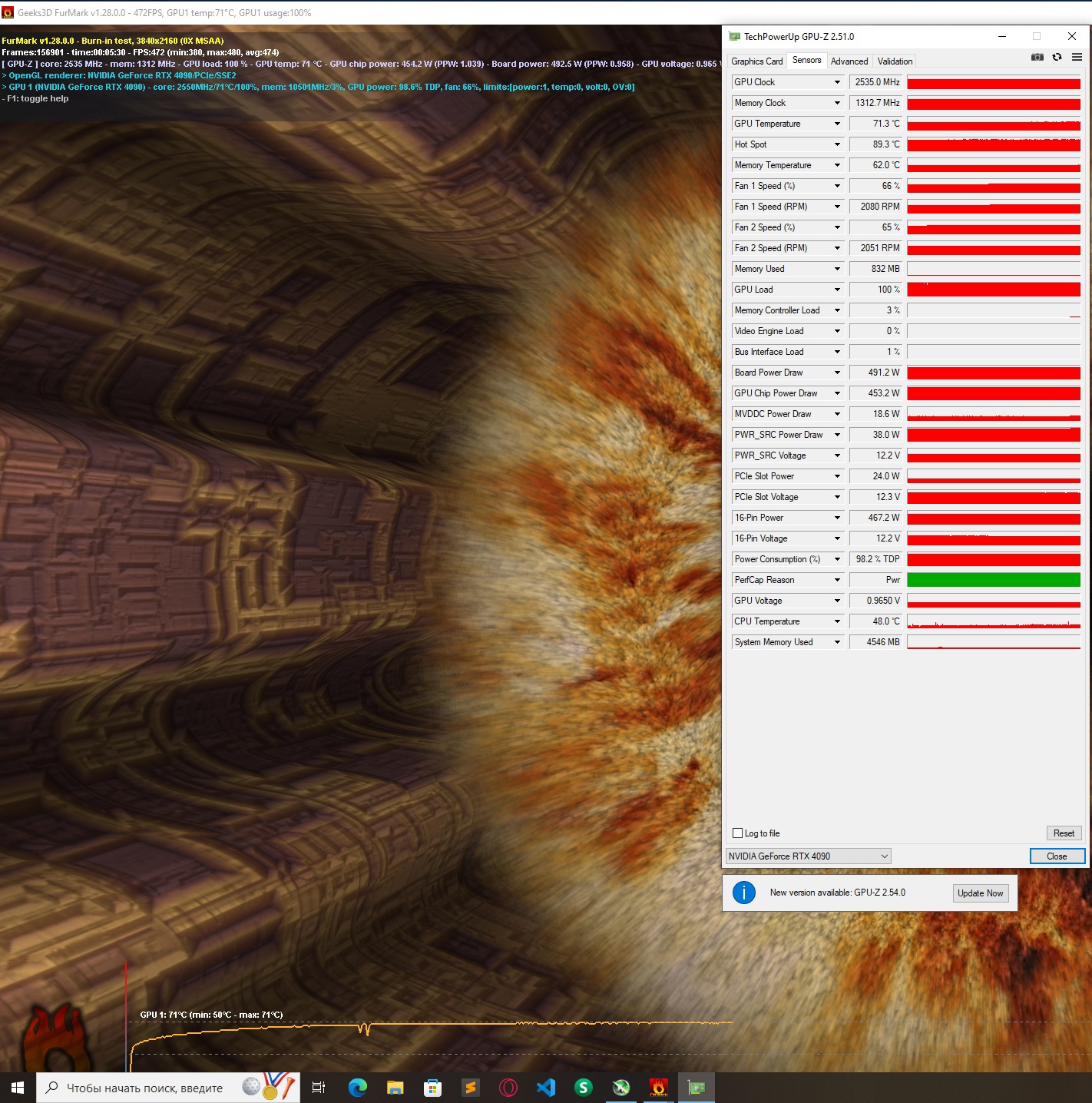Click the Fan 2 Speed value 2051 RPM
Viewport: 1092px width, 1103px height.
(x=875, y=248)
